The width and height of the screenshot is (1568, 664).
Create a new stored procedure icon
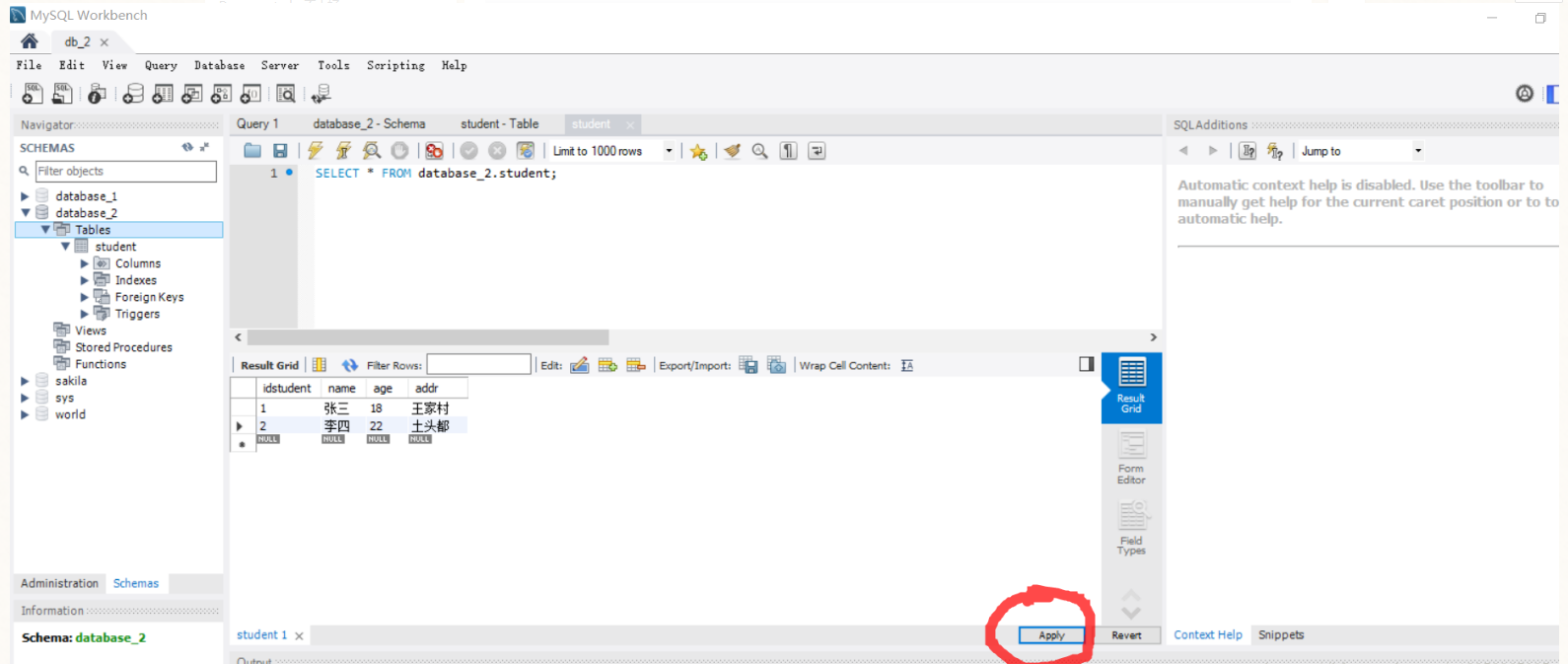pos(222,94)
